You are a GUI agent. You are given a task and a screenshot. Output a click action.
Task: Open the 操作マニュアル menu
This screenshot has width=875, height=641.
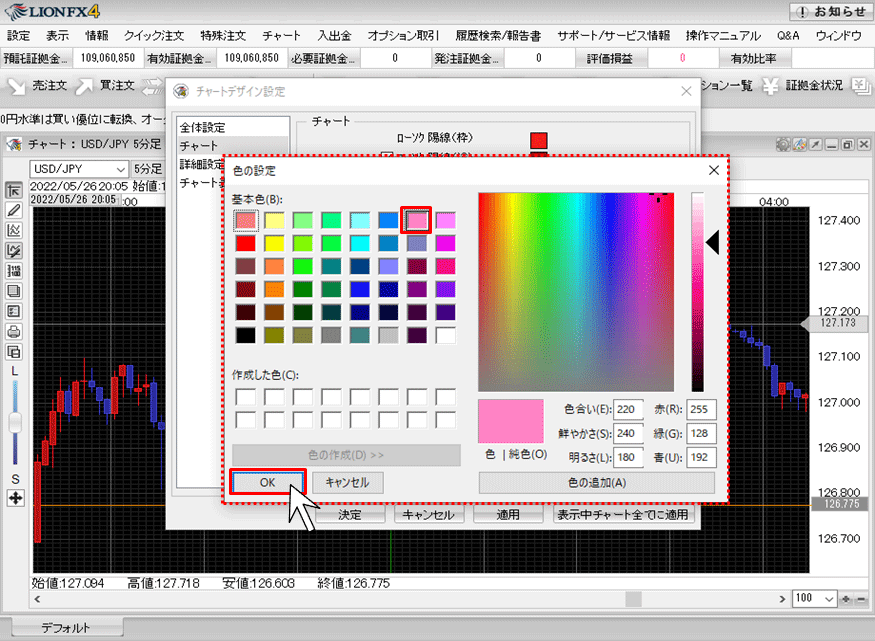(723, 36)
